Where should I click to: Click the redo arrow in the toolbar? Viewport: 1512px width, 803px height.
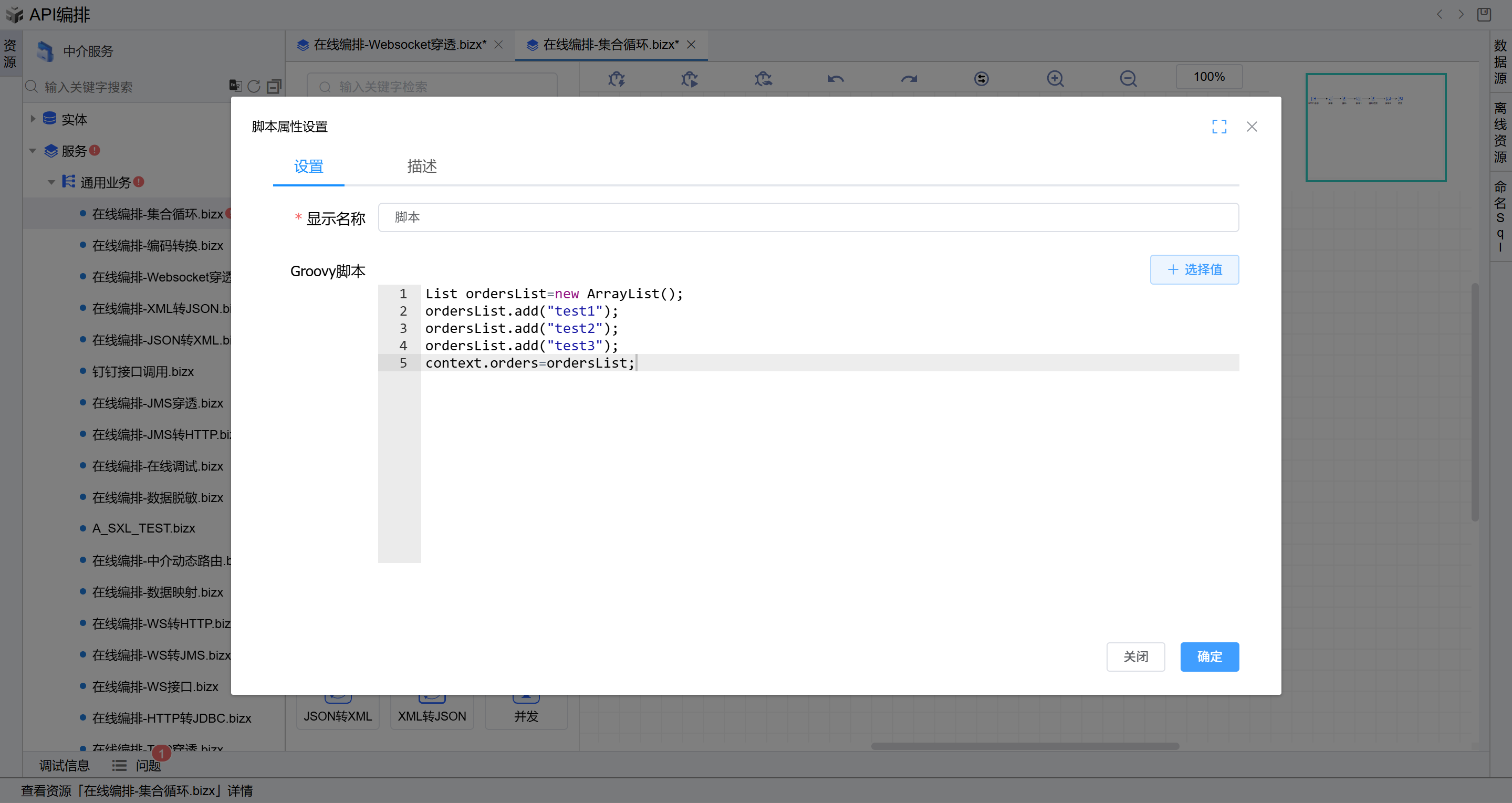[x=909, y=78]
